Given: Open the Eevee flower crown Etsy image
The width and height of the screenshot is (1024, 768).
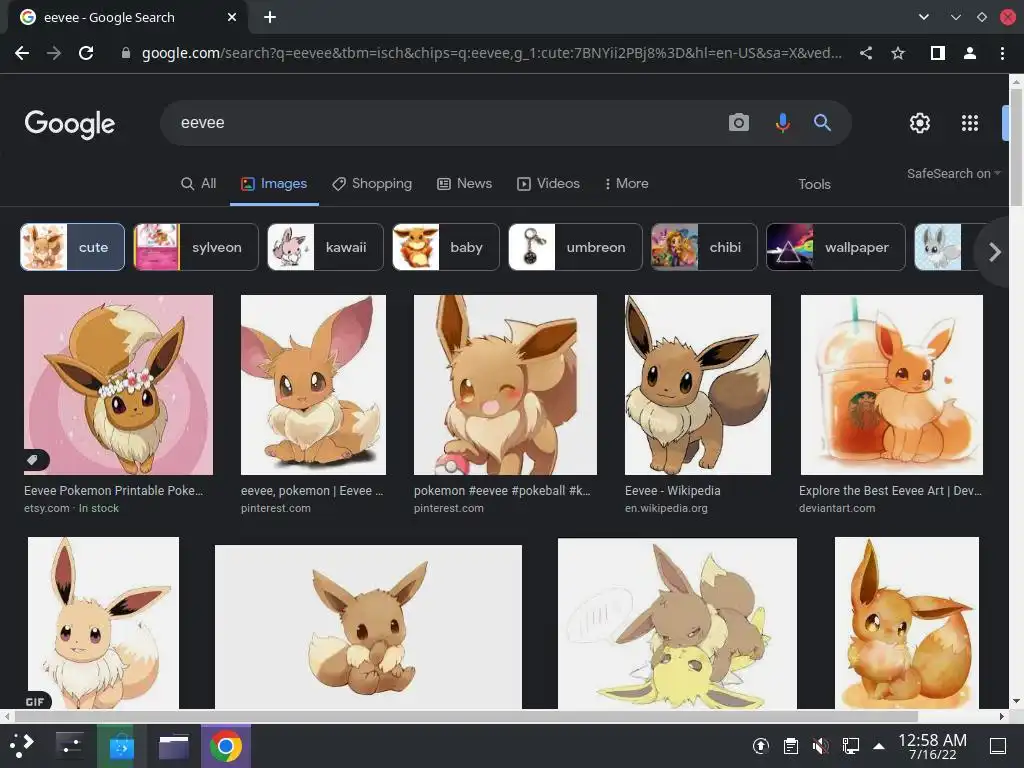Looking at the screenshot, I should pos(118,385).
